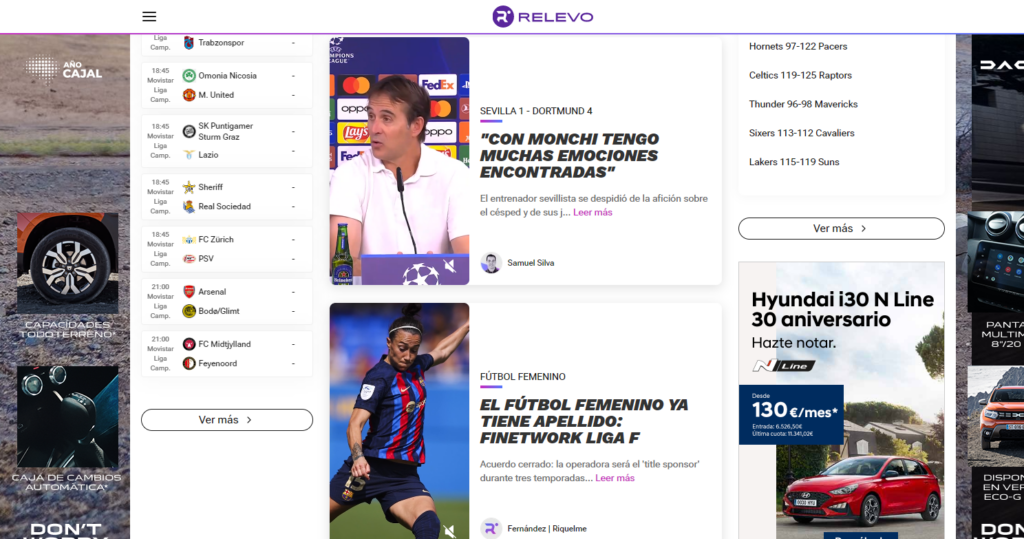Click Real Sociedad team crest
This screenshot has height=539, width=1024.
(x=189, y=206)
